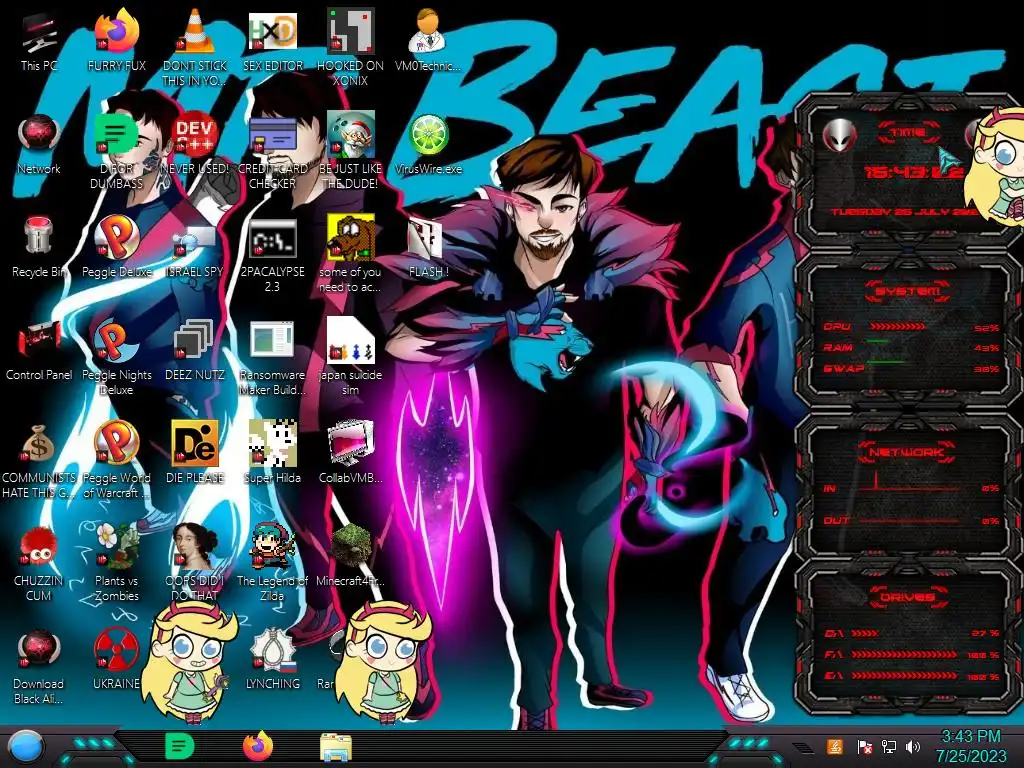The width and height of the screenshot is (1024, 768).
Task: Open the Download Black Ali... icon
Action: pos(39,666)
